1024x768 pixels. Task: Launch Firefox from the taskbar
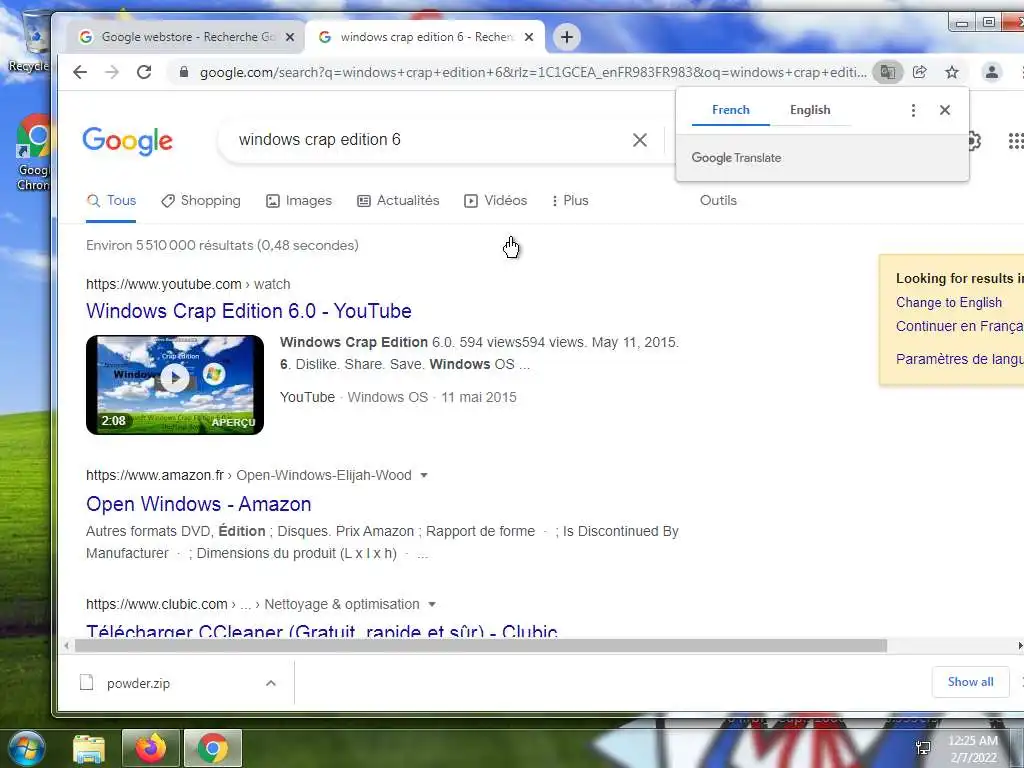150,748
